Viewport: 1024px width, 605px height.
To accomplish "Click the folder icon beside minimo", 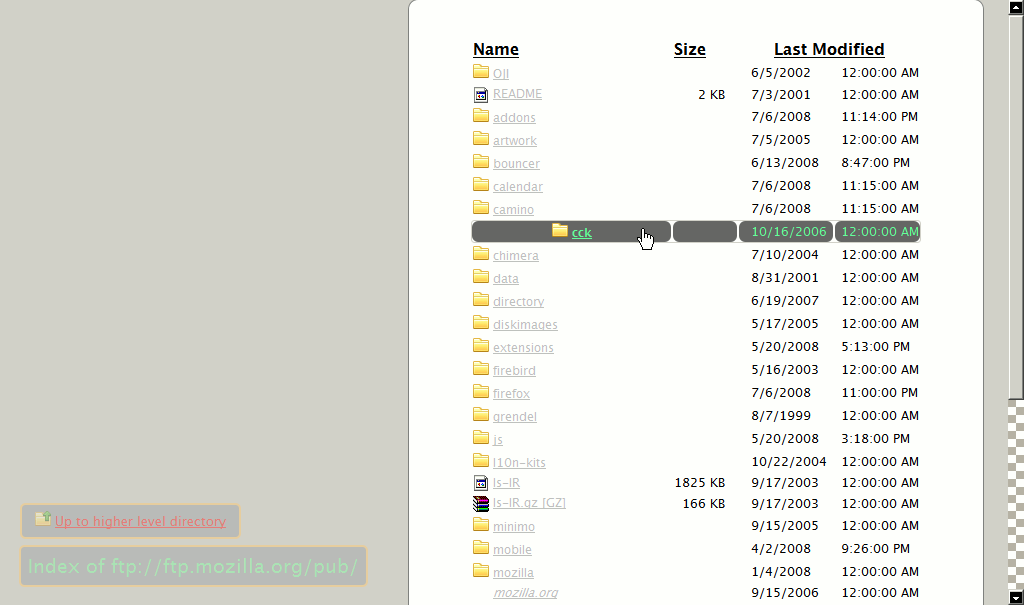I will click(x=481, y=525).
